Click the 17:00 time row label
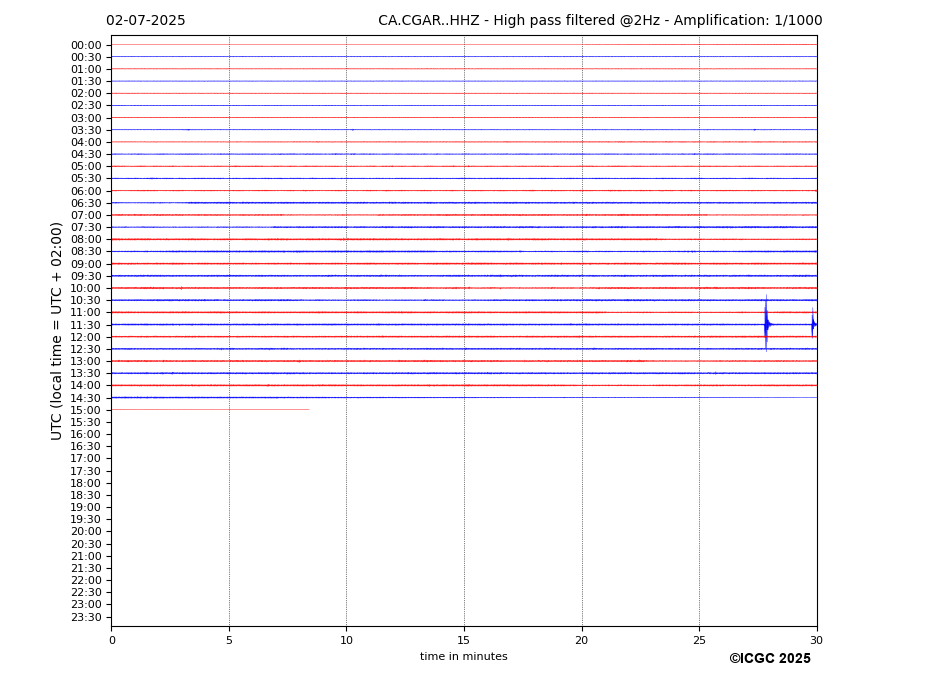 point(86,459)
